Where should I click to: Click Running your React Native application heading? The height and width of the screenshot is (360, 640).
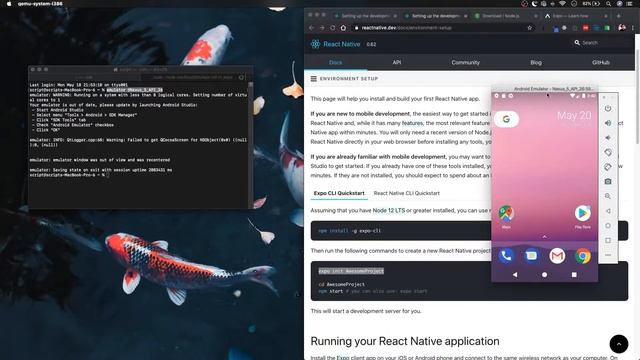(x=405, y=341)
